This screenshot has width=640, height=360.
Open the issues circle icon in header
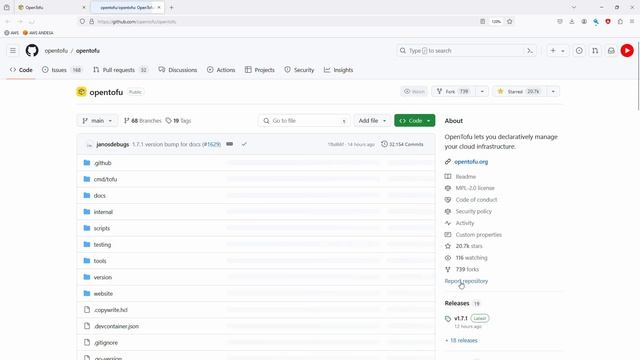(x=579, y=51)
